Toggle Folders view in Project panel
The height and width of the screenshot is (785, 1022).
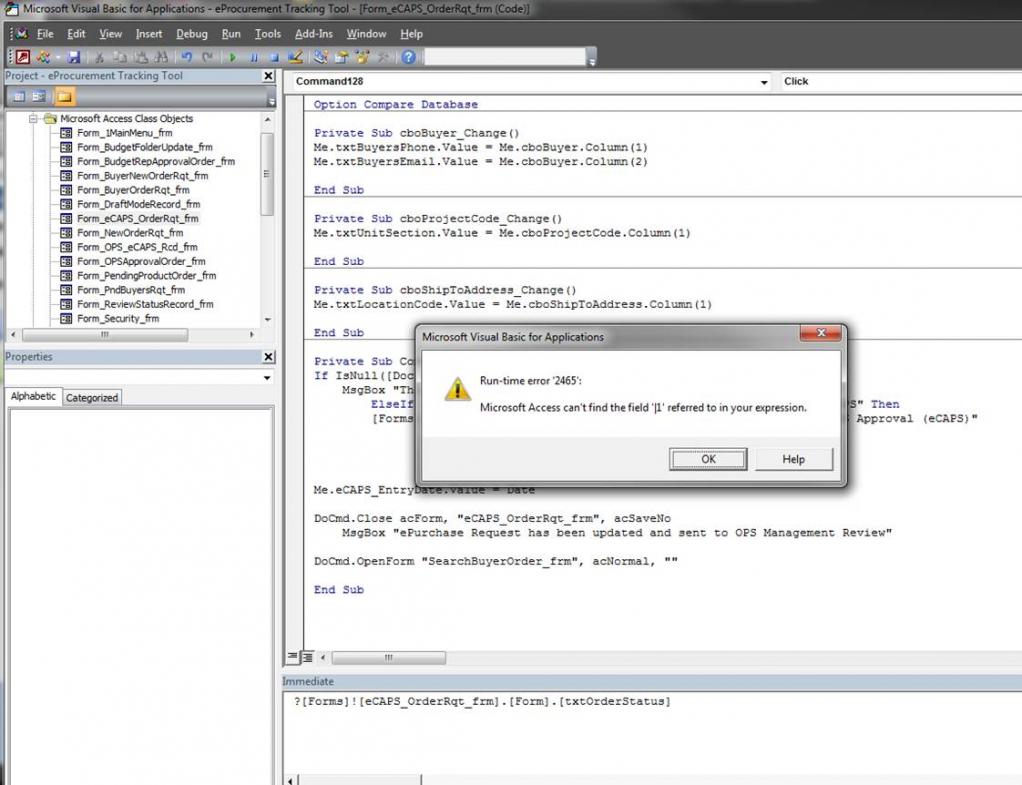(x=64, y=97)
